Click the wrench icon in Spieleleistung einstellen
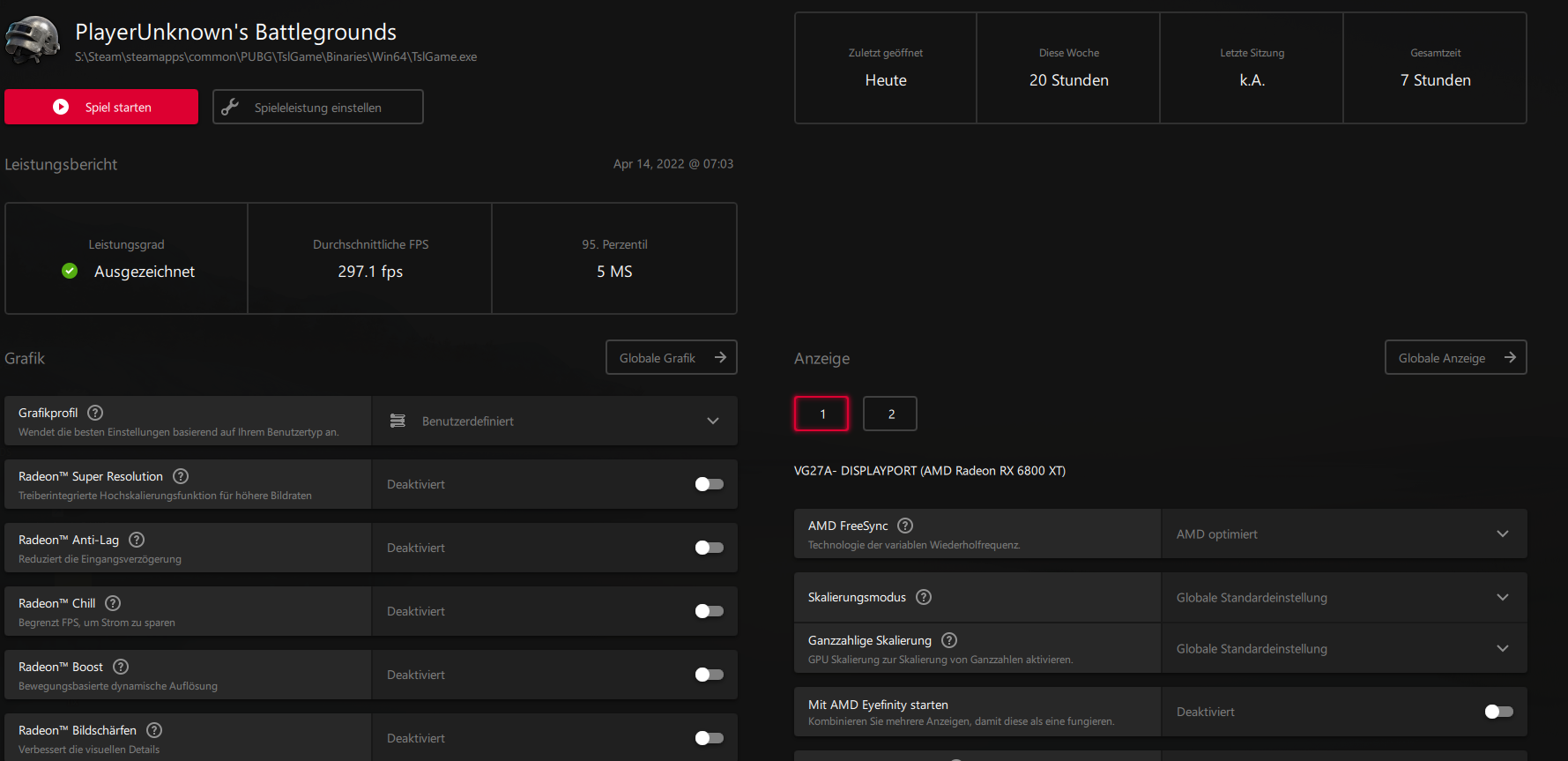 pyautogui.click(x=230, y=107)
